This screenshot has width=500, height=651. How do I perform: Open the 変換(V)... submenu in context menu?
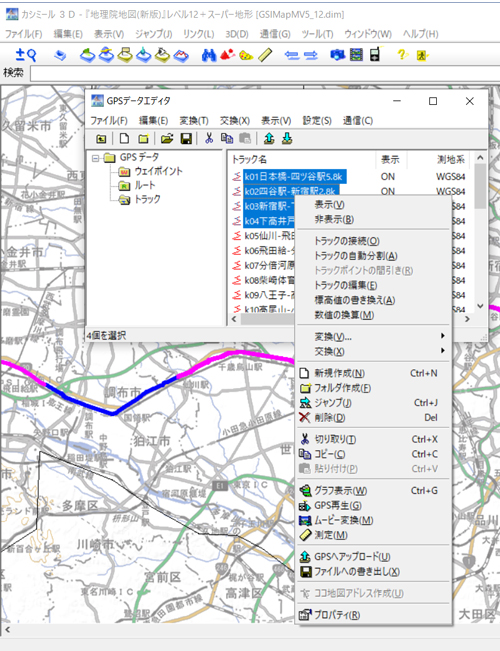point(374,337)
